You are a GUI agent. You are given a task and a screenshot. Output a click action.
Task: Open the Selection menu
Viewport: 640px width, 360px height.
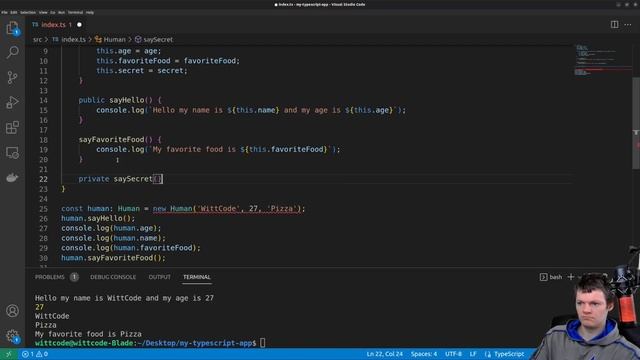(x=28, y=13)
